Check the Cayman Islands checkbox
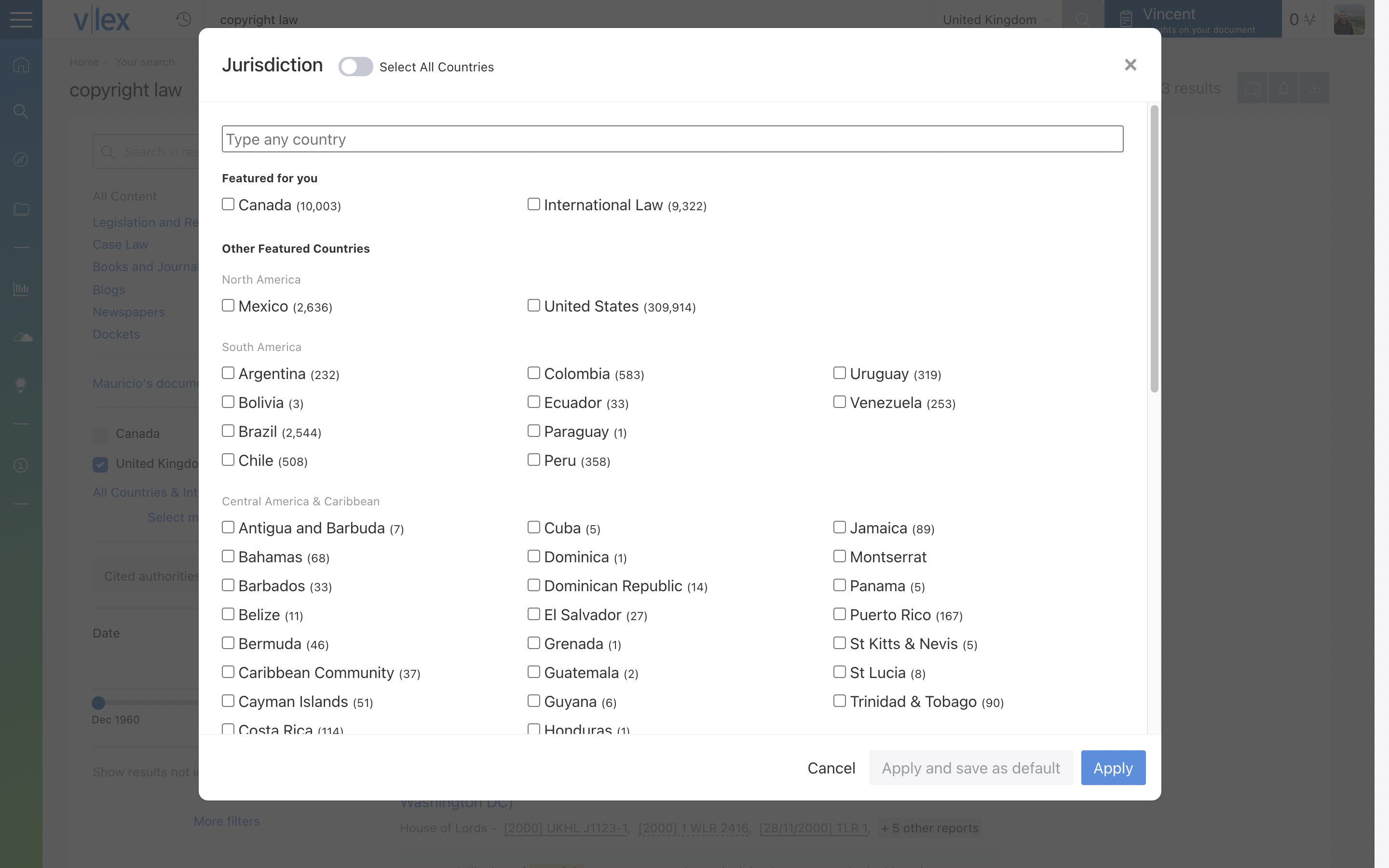1389x868 pixels. [228, 701]
